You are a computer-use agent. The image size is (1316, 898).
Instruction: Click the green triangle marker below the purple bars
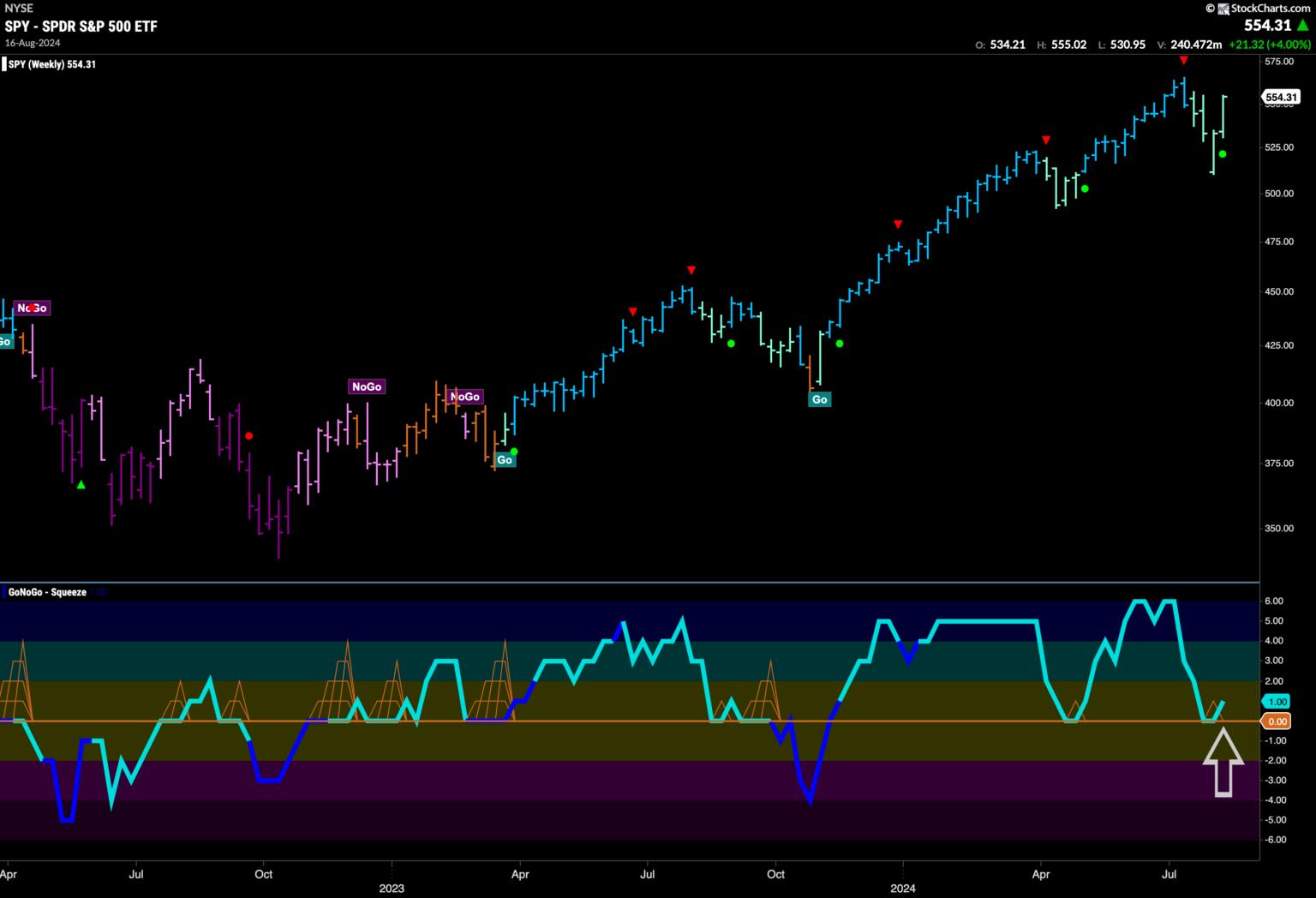point(81,485)
